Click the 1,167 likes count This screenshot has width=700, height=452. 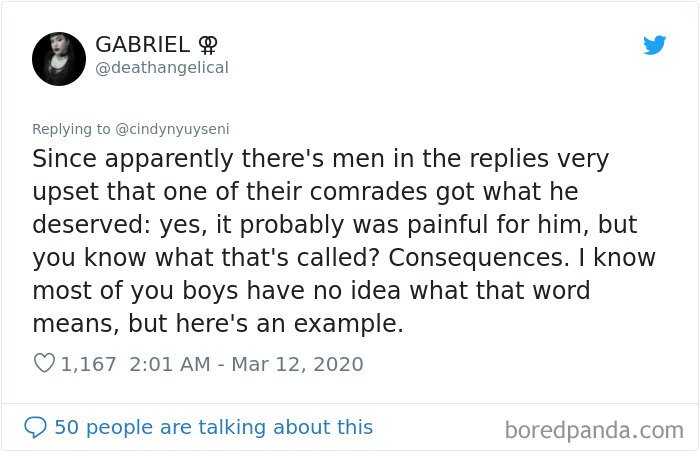pos(88,364)
